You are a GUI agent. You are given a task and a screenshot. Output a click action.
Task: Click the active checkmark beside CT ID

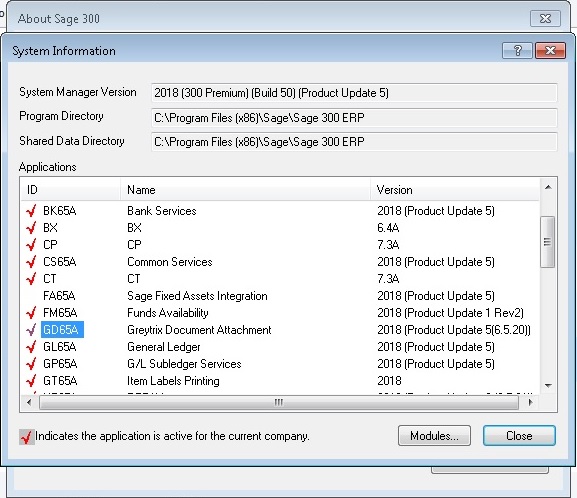point(31,279)
